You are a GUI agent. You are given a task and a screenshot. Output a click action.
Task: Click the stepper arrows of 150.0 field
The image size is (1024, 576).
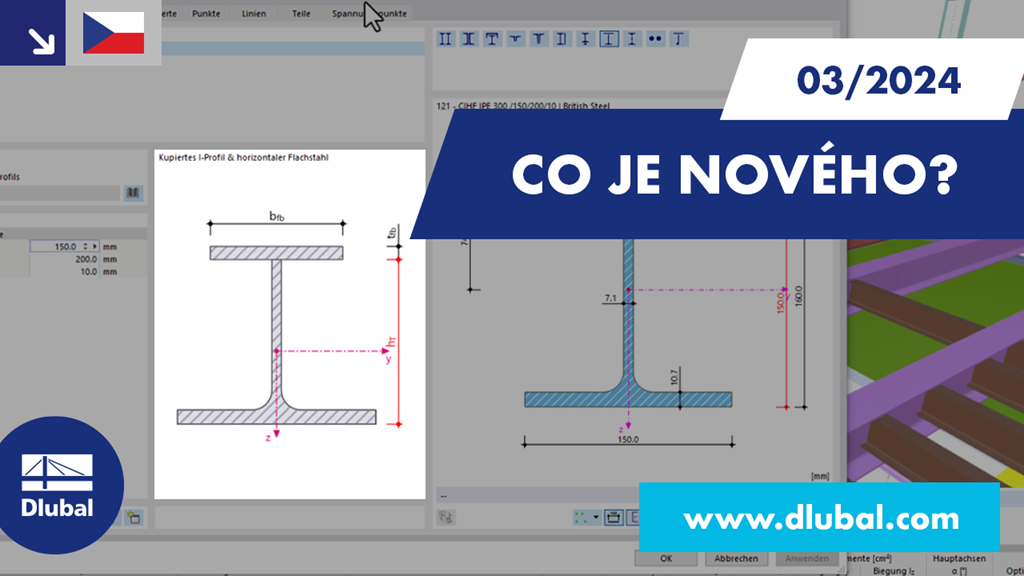[85, 246]
